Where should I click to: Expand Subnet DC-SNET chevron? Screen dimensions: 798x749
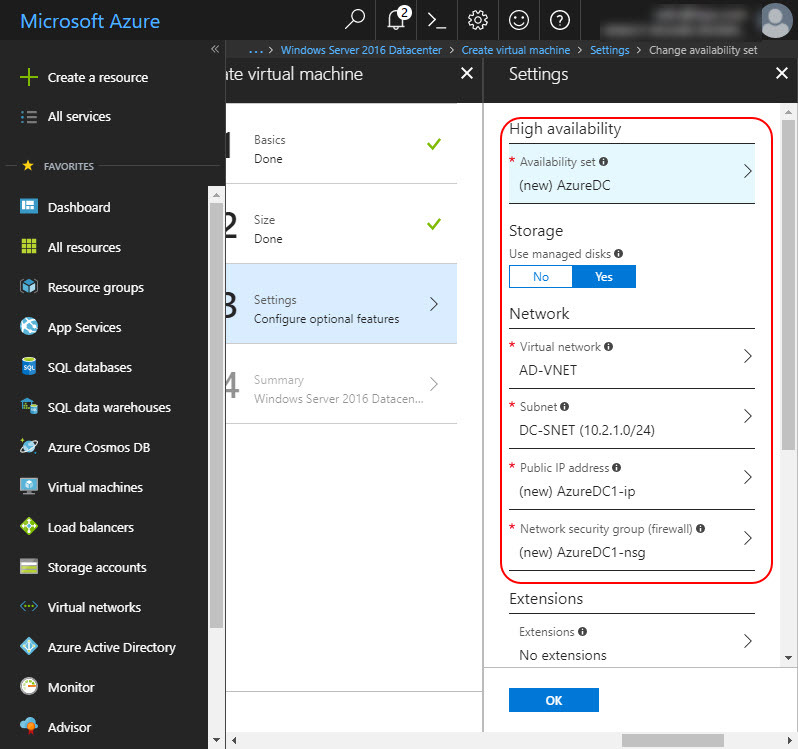[x=748, y=416]
